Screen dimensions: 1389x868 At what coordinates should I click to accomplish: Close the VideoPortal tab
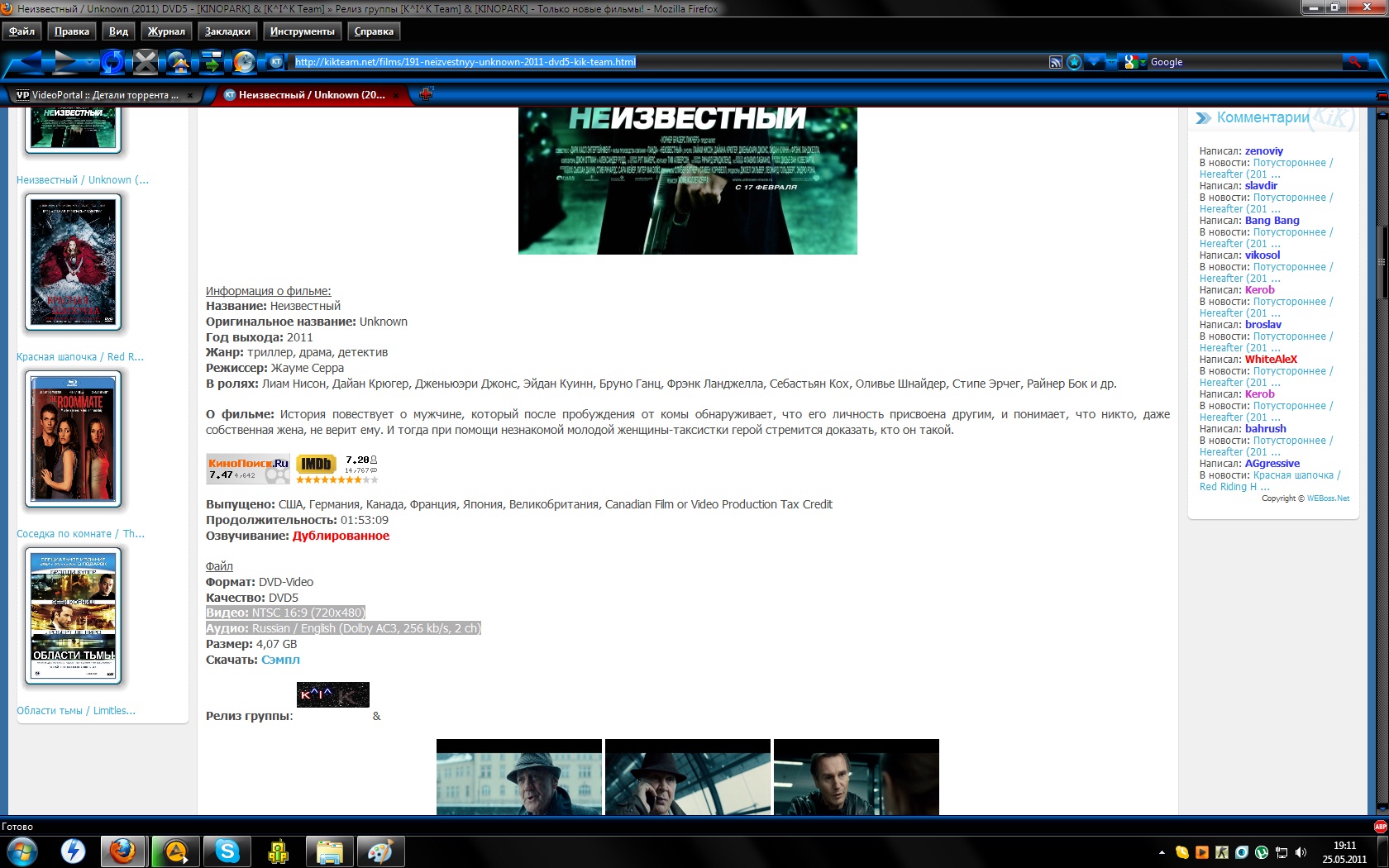coord(189,95)
